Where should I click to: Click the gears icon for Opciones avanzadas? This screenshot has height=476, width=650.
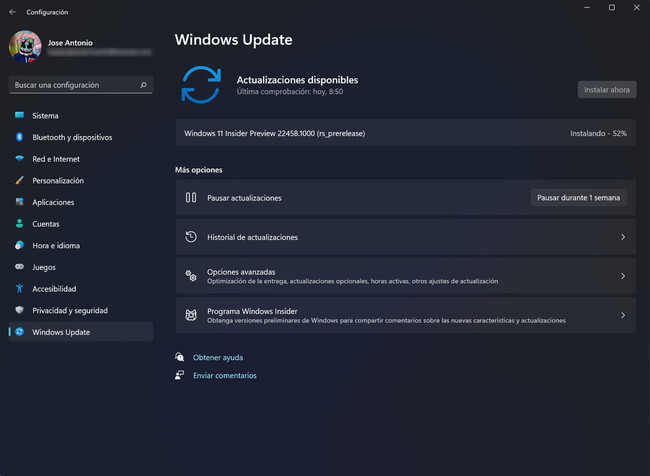191,276
